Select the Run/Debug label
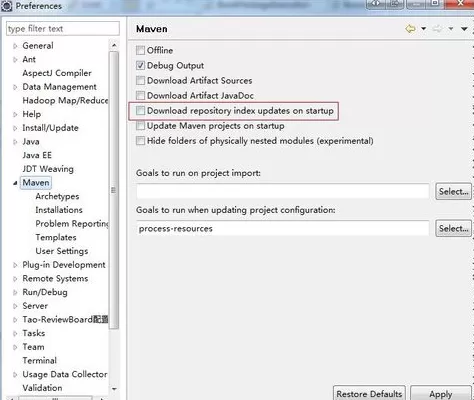 click(x=45, y=292)
